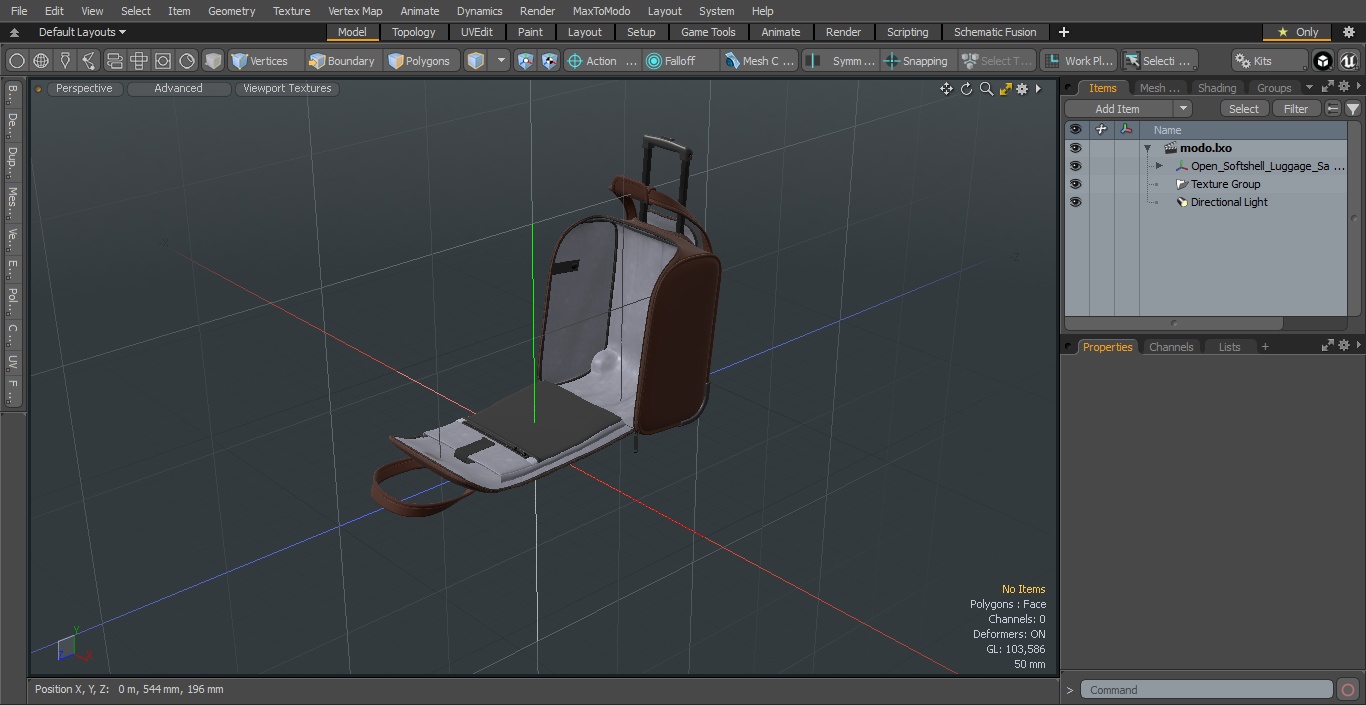The image size is (1366, 705).
Task: Click the Items list horizontal scrollbar
Action: tap(1174, 324)
